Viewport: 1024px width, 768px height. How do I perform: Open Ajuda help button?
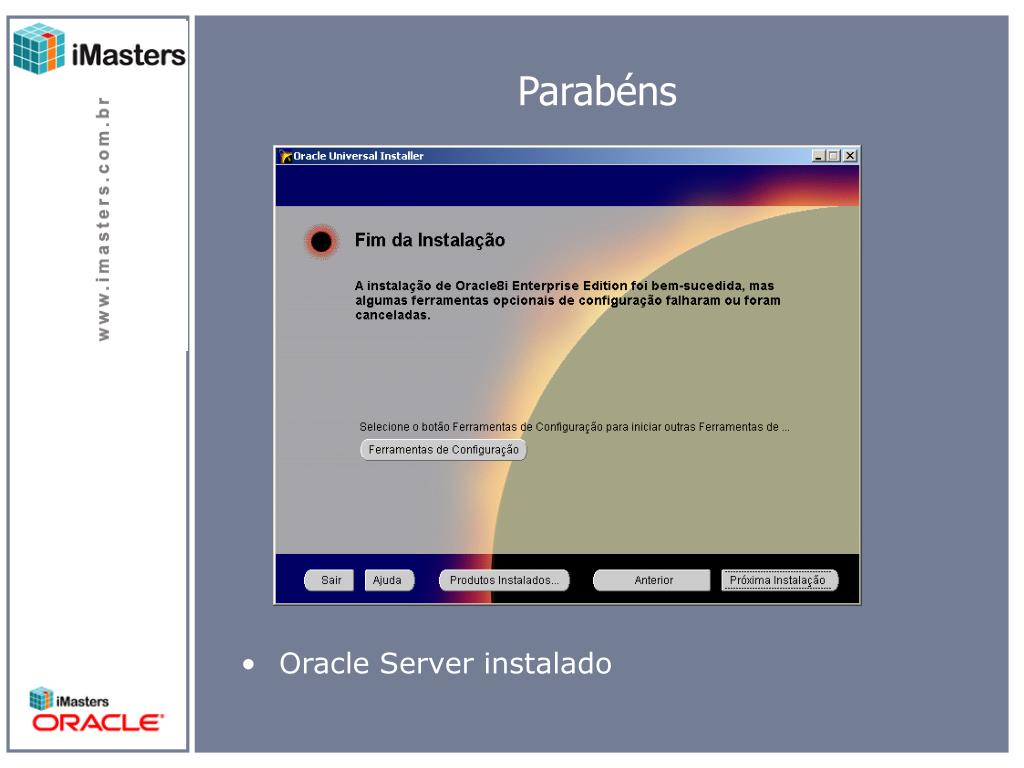[389, 580]
